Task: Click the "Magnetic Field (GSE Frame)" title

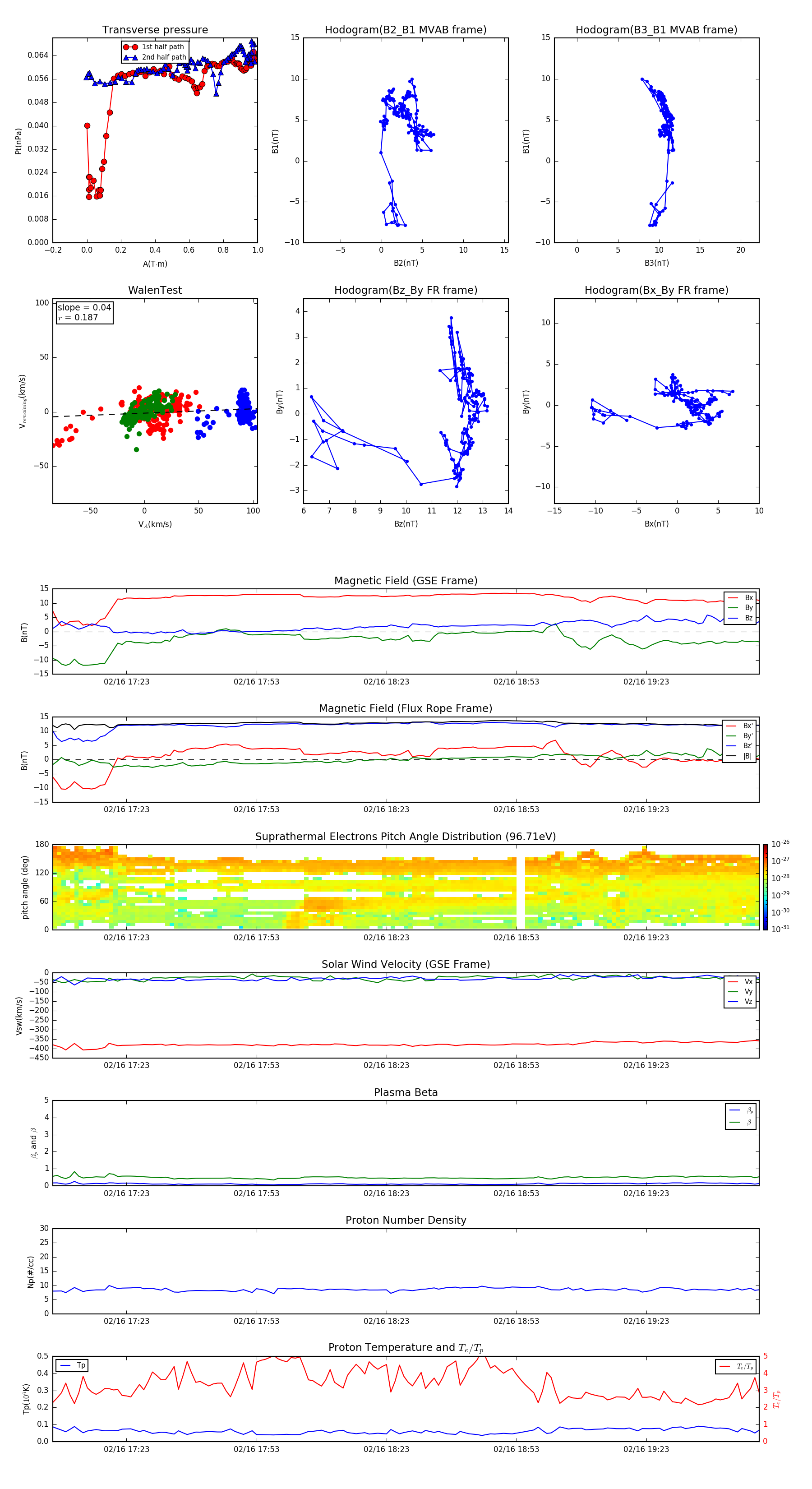Action: (x=406, y=580)
